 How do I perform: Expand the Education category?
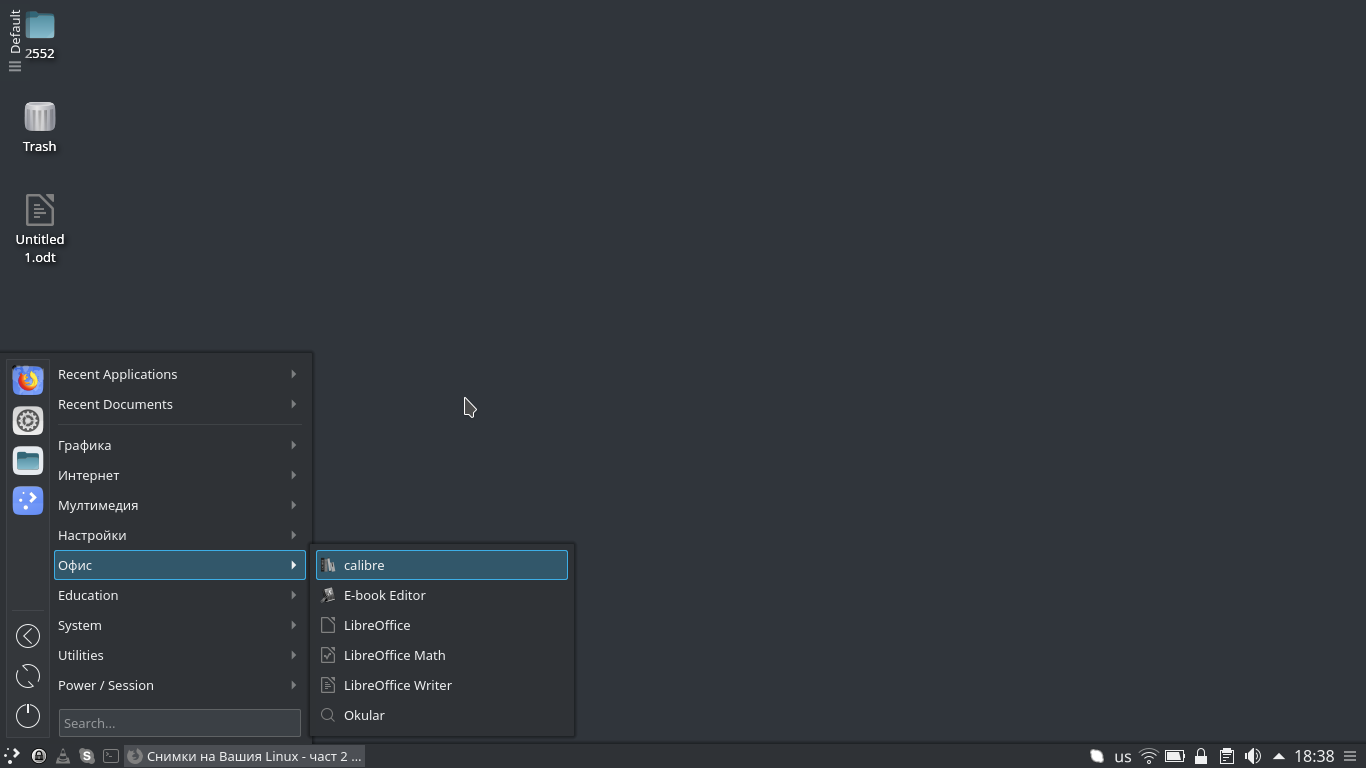179,595
